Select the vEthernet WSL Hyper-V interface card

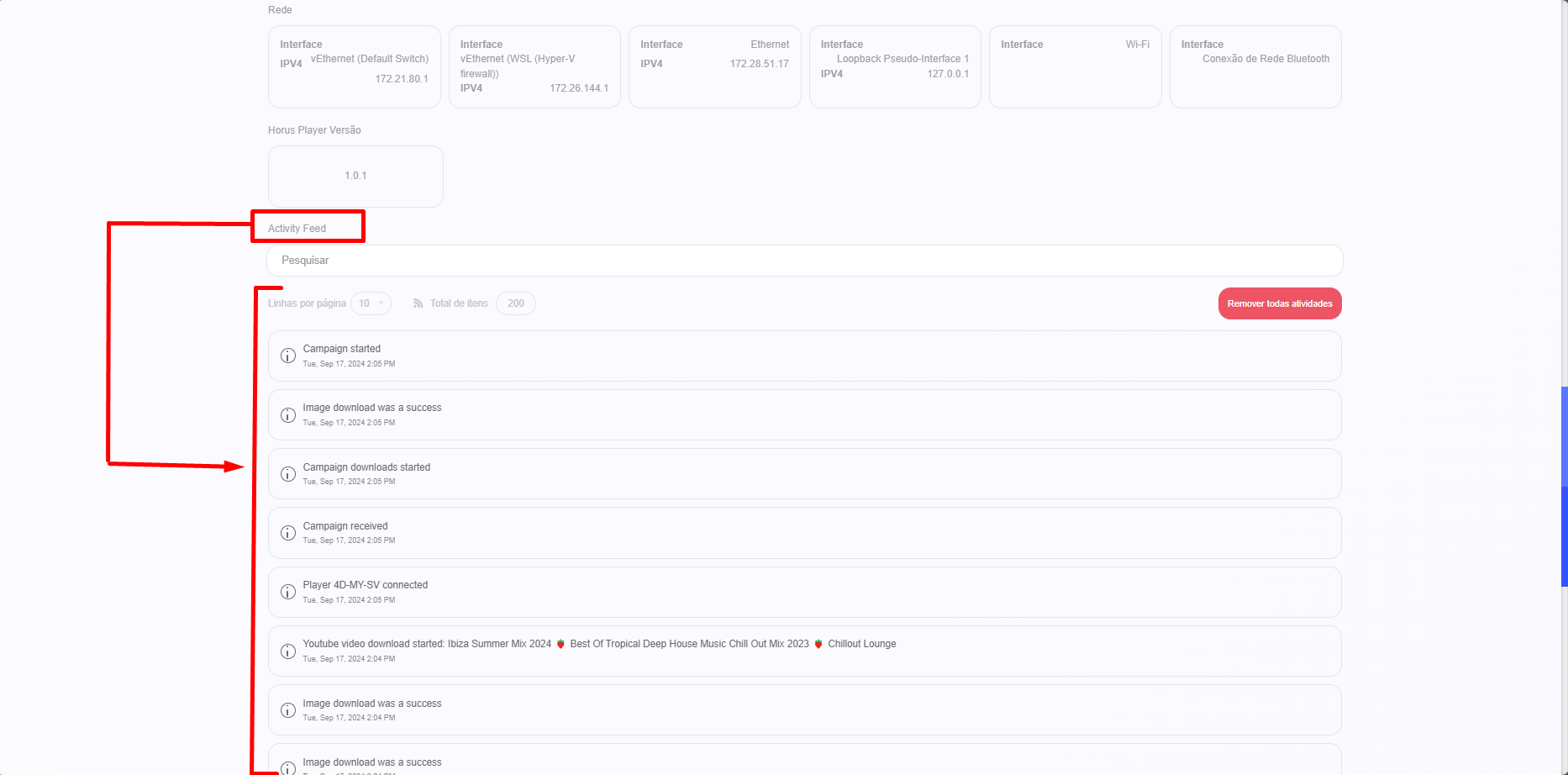[x=534, y=67]
